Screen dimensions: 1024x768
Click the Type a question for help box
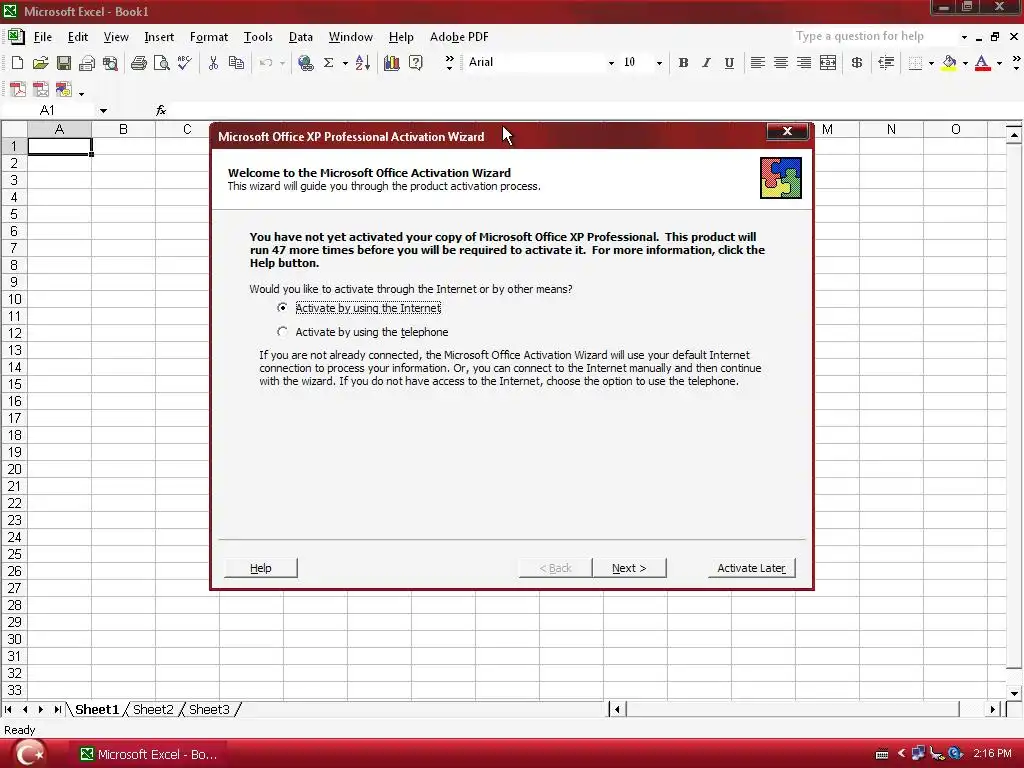pyautogui.click(x=874, y=37)
